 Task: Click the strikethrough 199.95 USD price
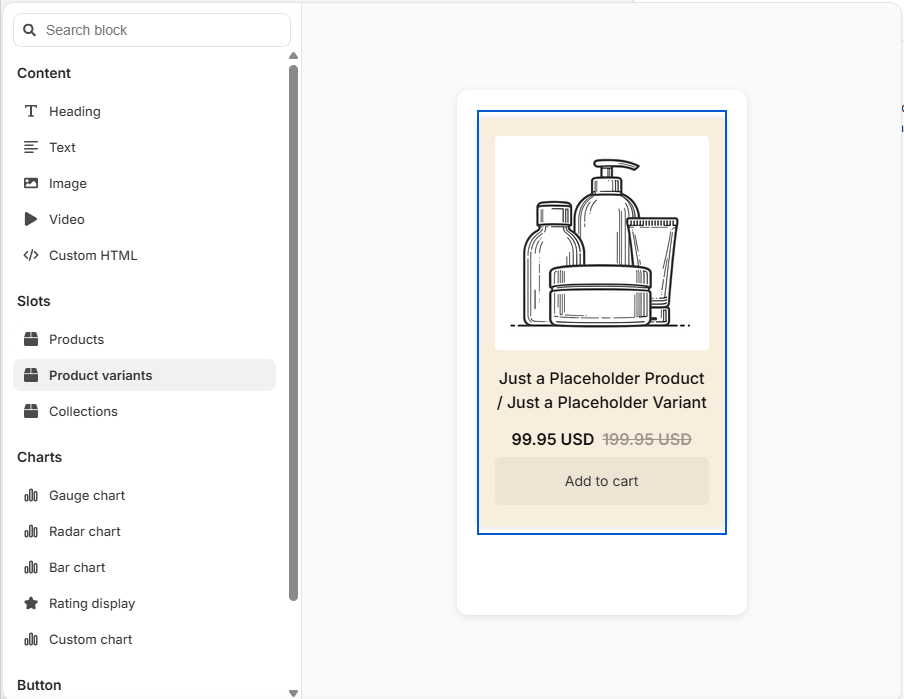pyautogui.click(x=648, y=437)
